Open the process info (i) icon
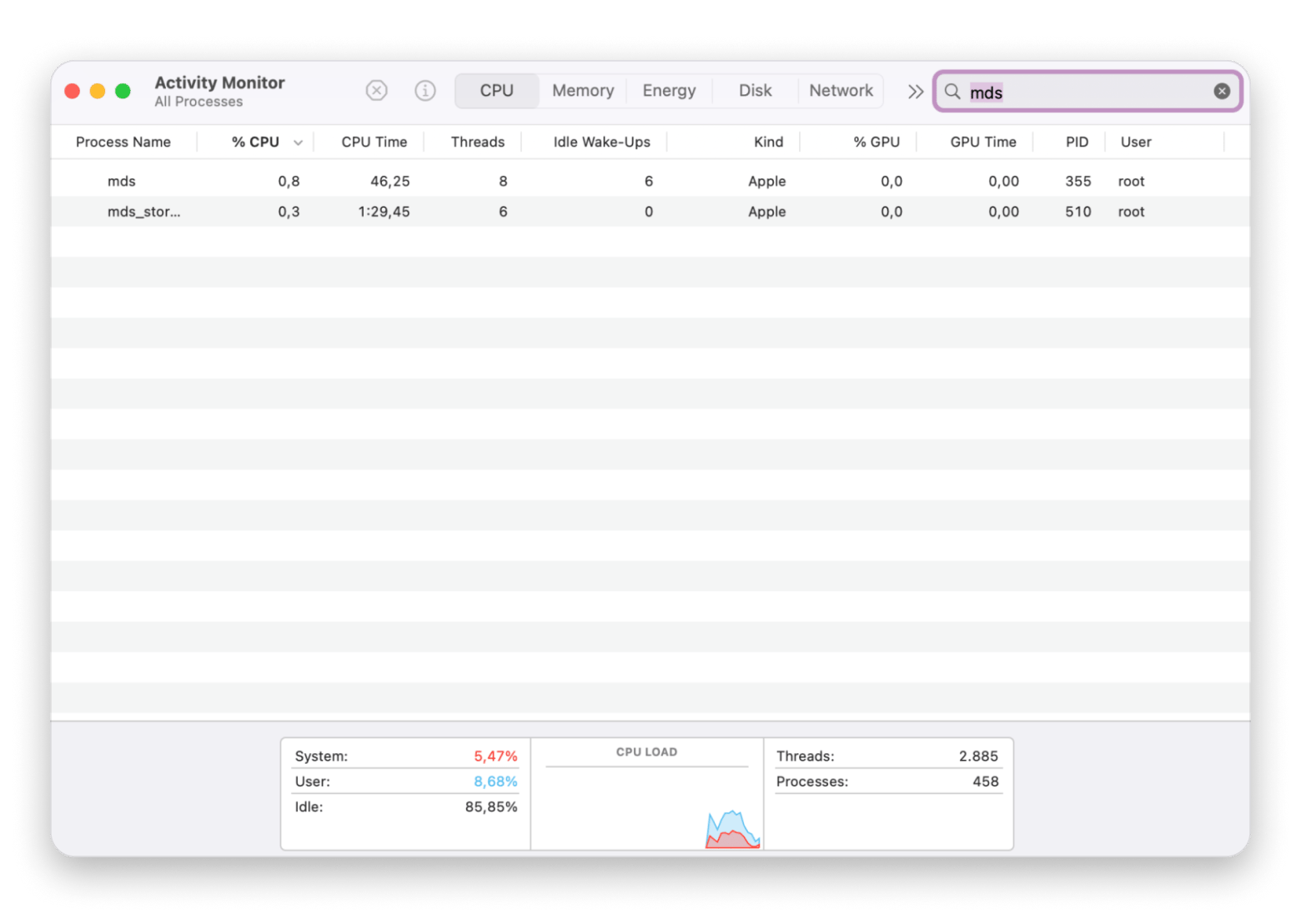1301x924 pixels. click(425, 90)
